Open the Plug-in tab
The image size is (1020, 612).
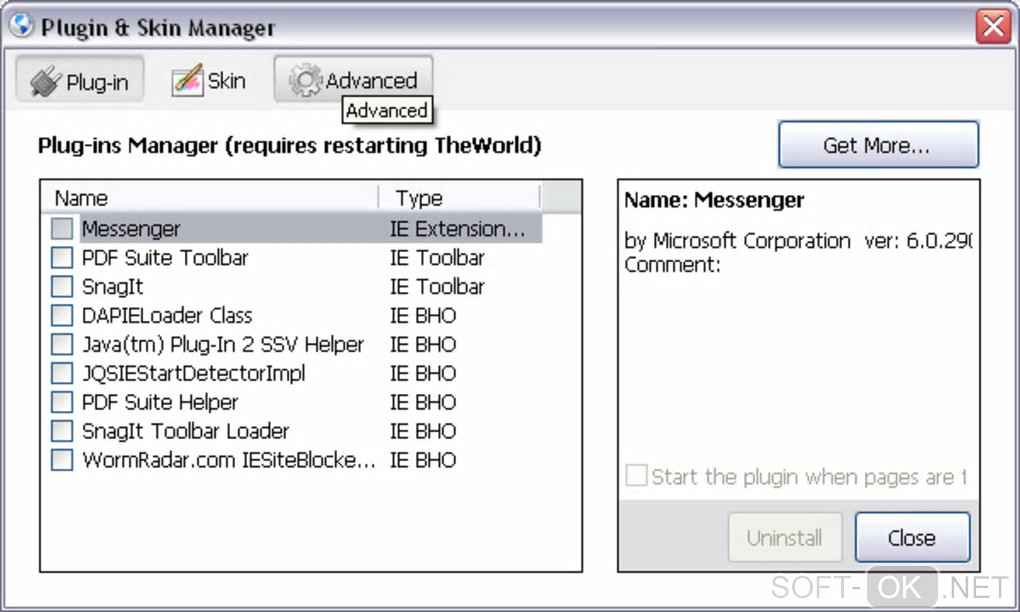pyautogui.click(x=80, y=79)
